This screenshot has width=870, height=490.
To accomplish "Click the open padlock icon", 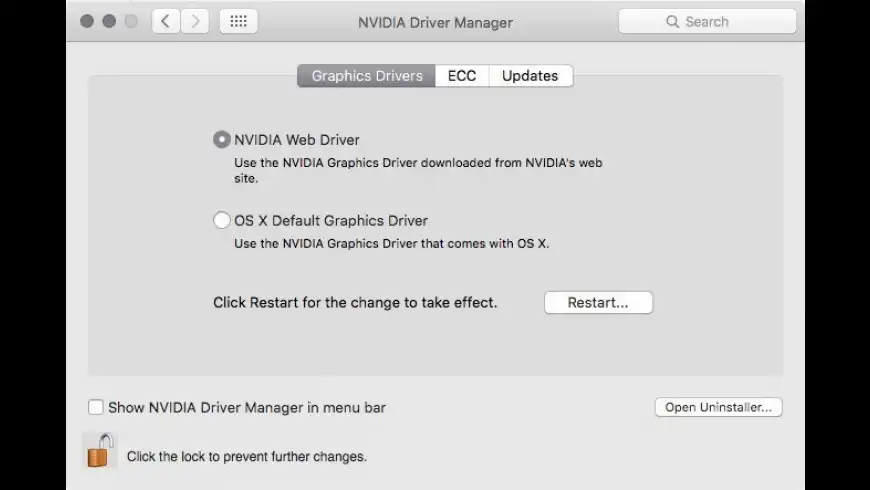I will click(x=100, y=451).
